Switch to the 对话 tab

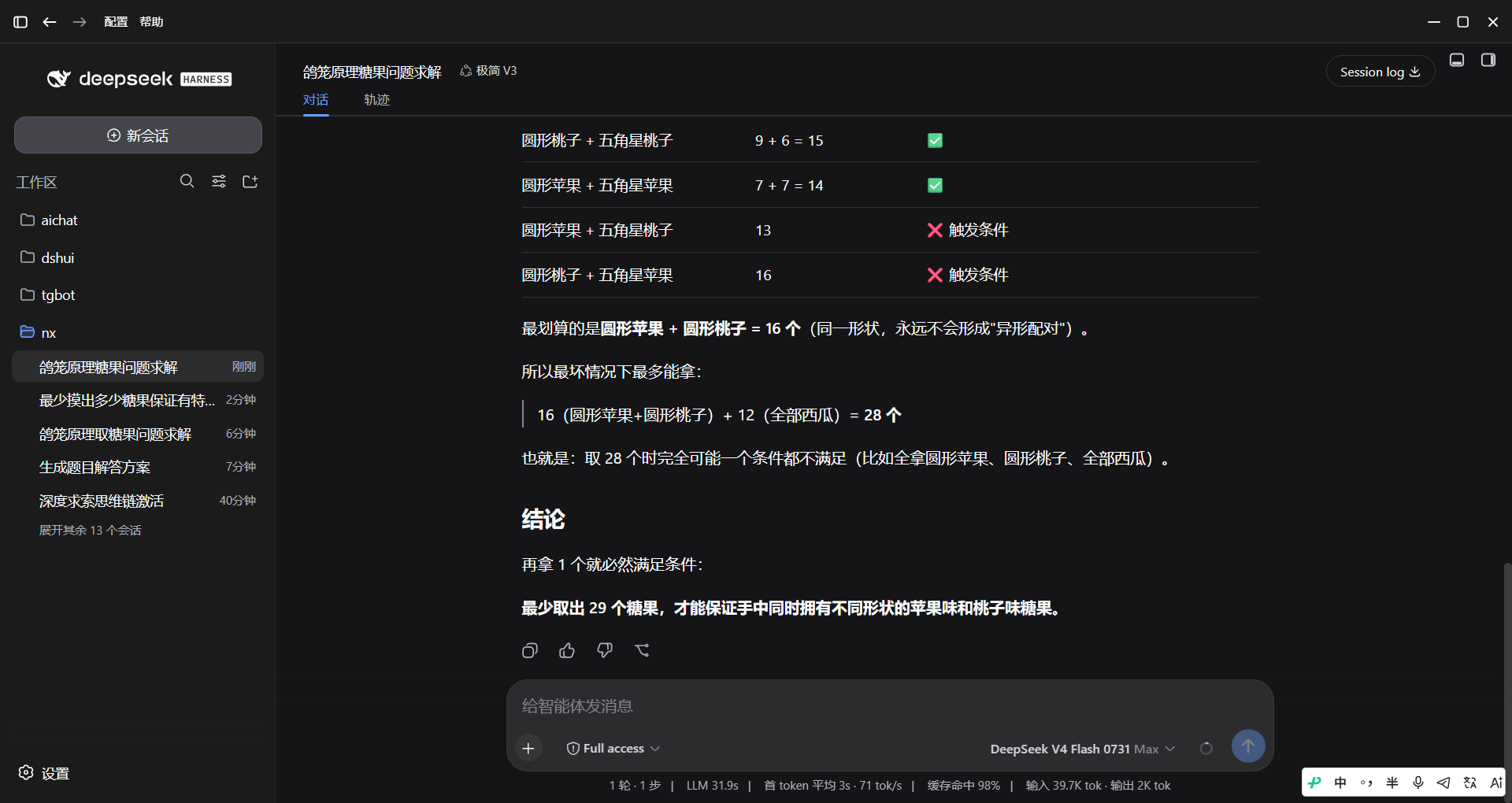coord(316,100)
